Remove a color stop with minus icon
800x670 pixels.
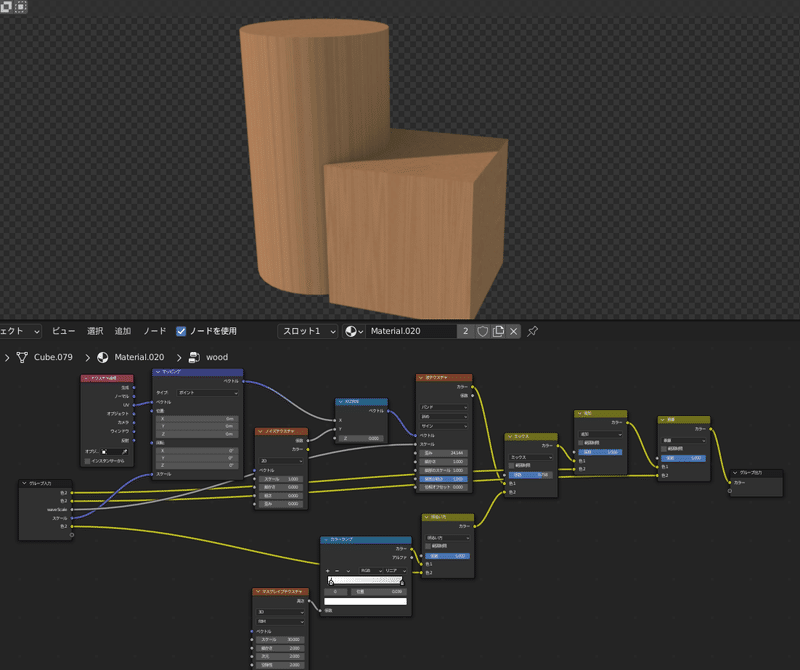pos(337,570)
